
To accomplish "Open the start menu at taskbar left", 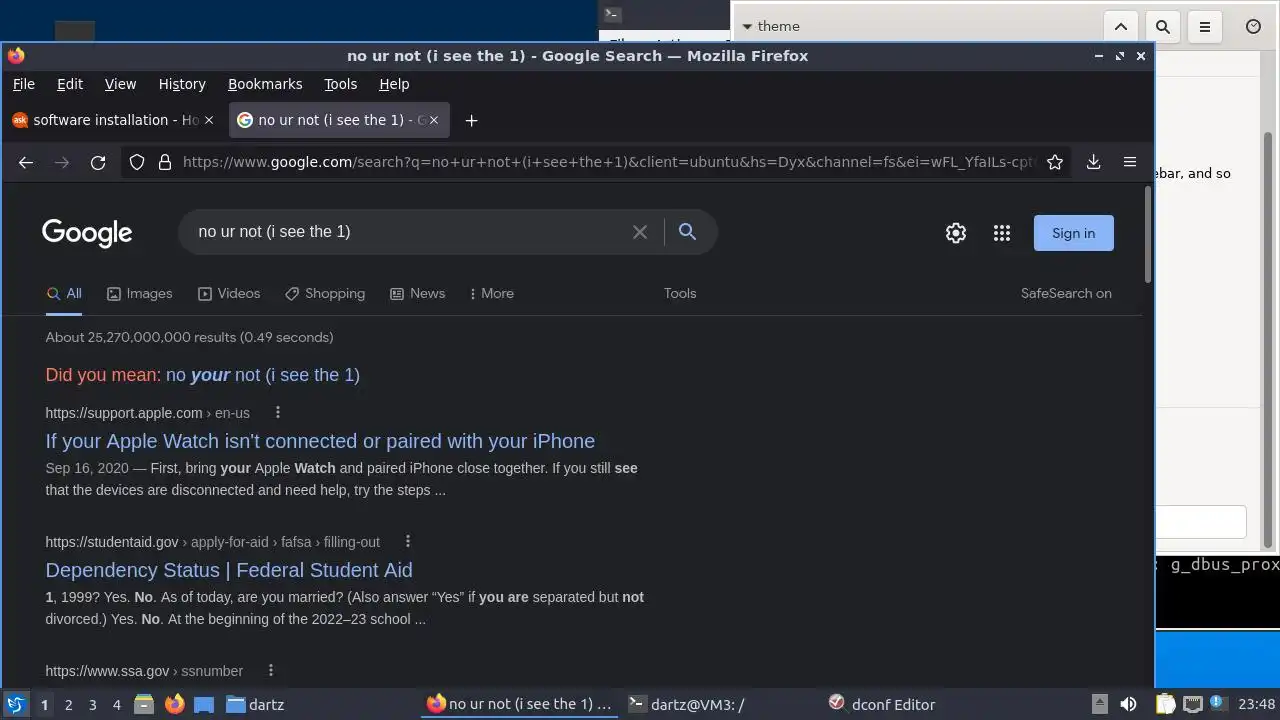I will [15, 704].
